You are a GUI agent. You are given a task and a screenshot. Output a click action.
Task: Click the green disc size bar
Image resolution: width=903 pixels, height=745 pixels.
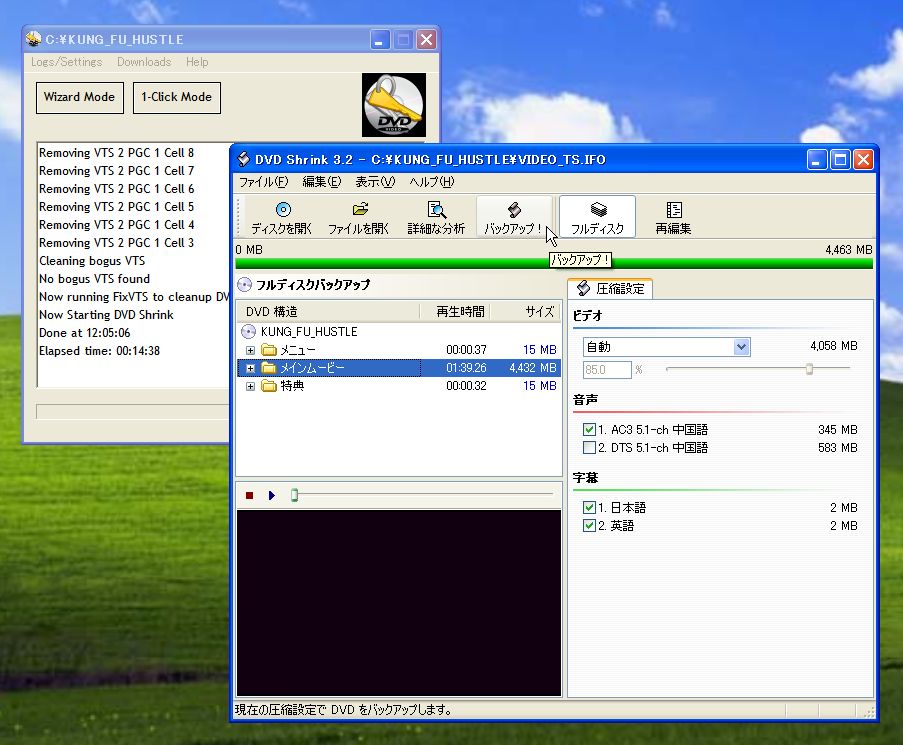tap(554, 264)
